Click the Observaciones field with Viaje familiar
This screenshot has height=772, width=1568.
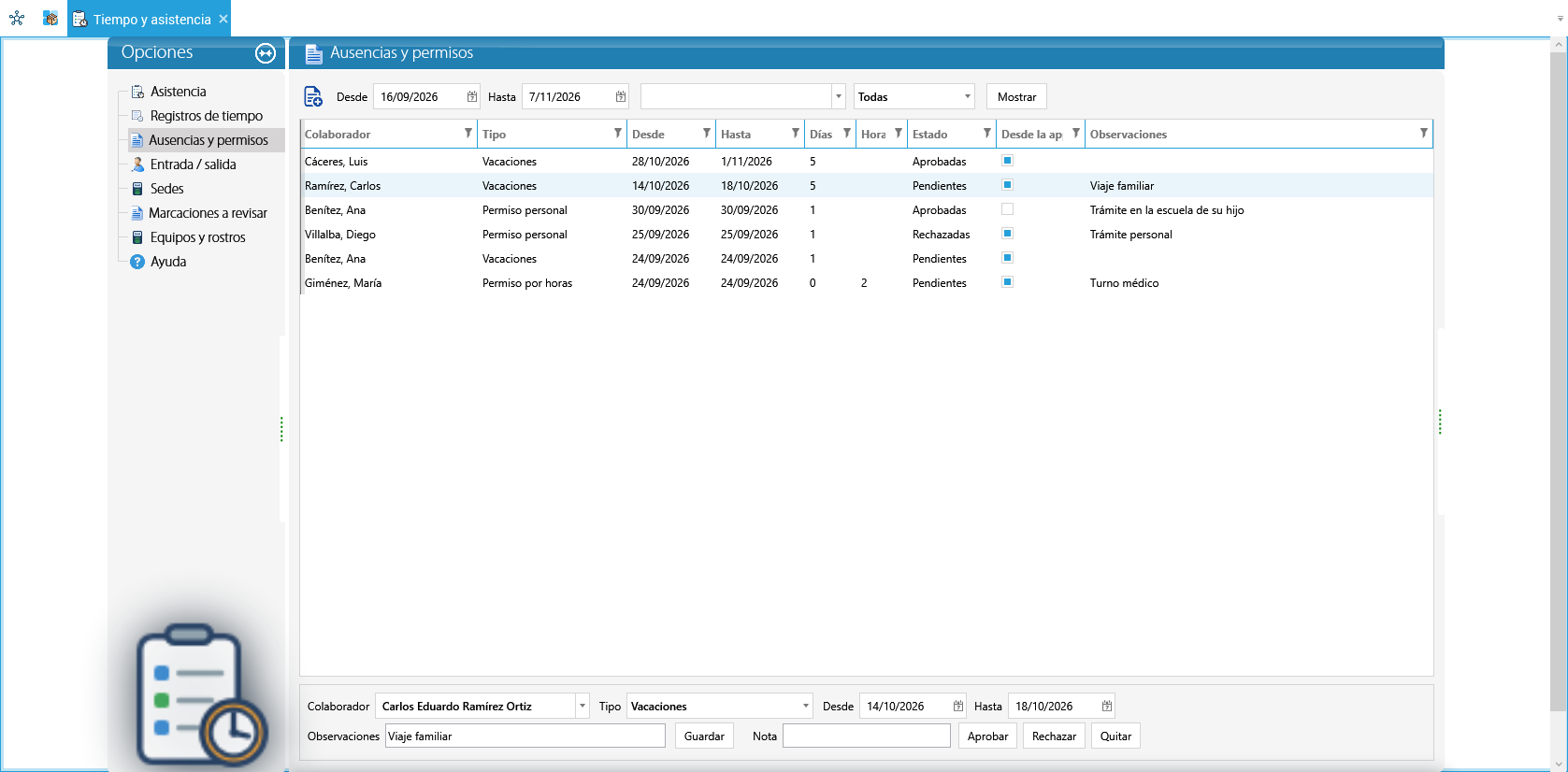click(525, 736)
